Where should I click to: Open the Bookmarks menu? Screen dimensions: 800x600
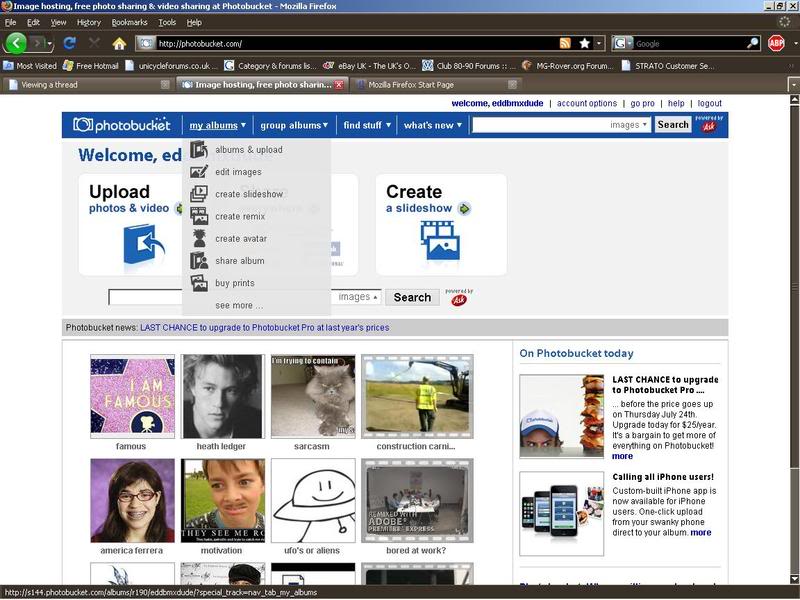[129, 22]
